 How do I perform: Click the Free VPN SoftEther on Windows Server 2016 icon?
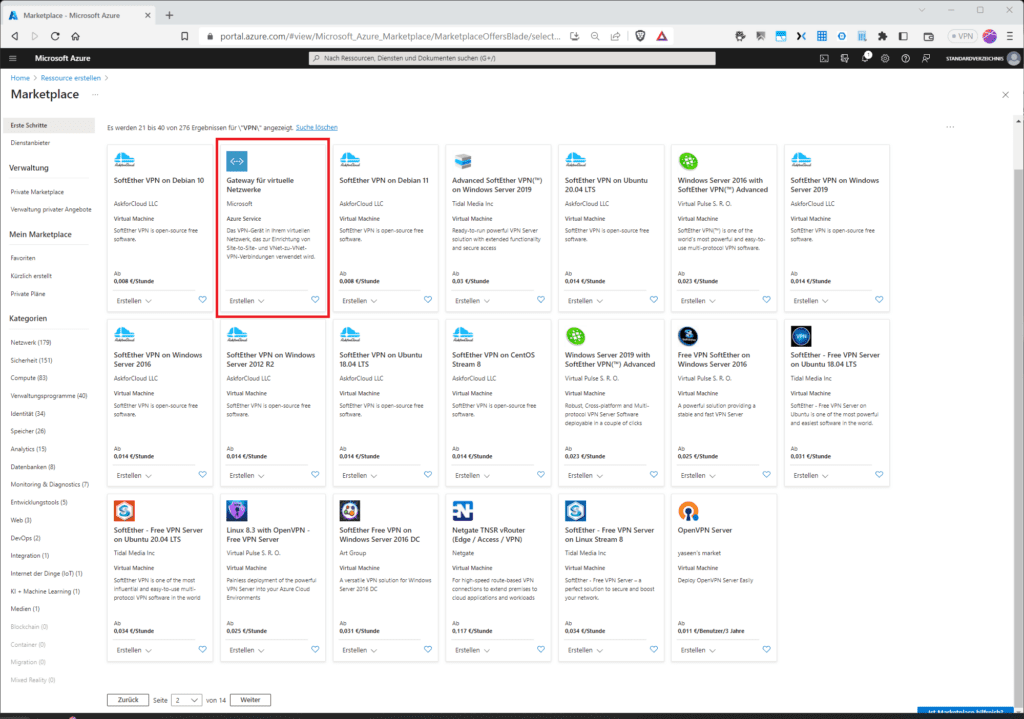point(688,336)
